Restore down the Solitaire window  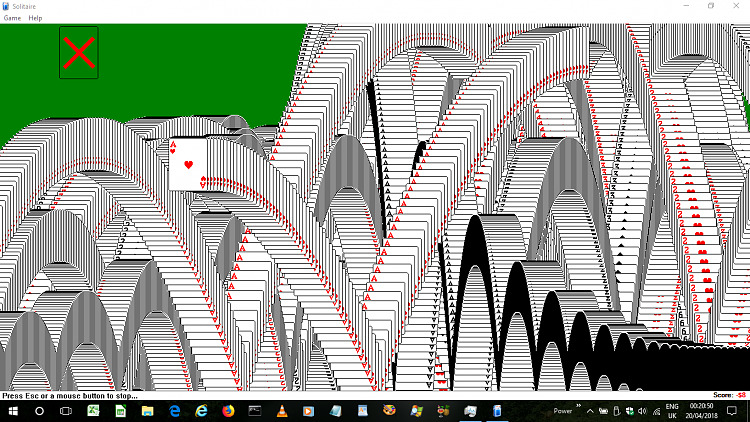711,6
